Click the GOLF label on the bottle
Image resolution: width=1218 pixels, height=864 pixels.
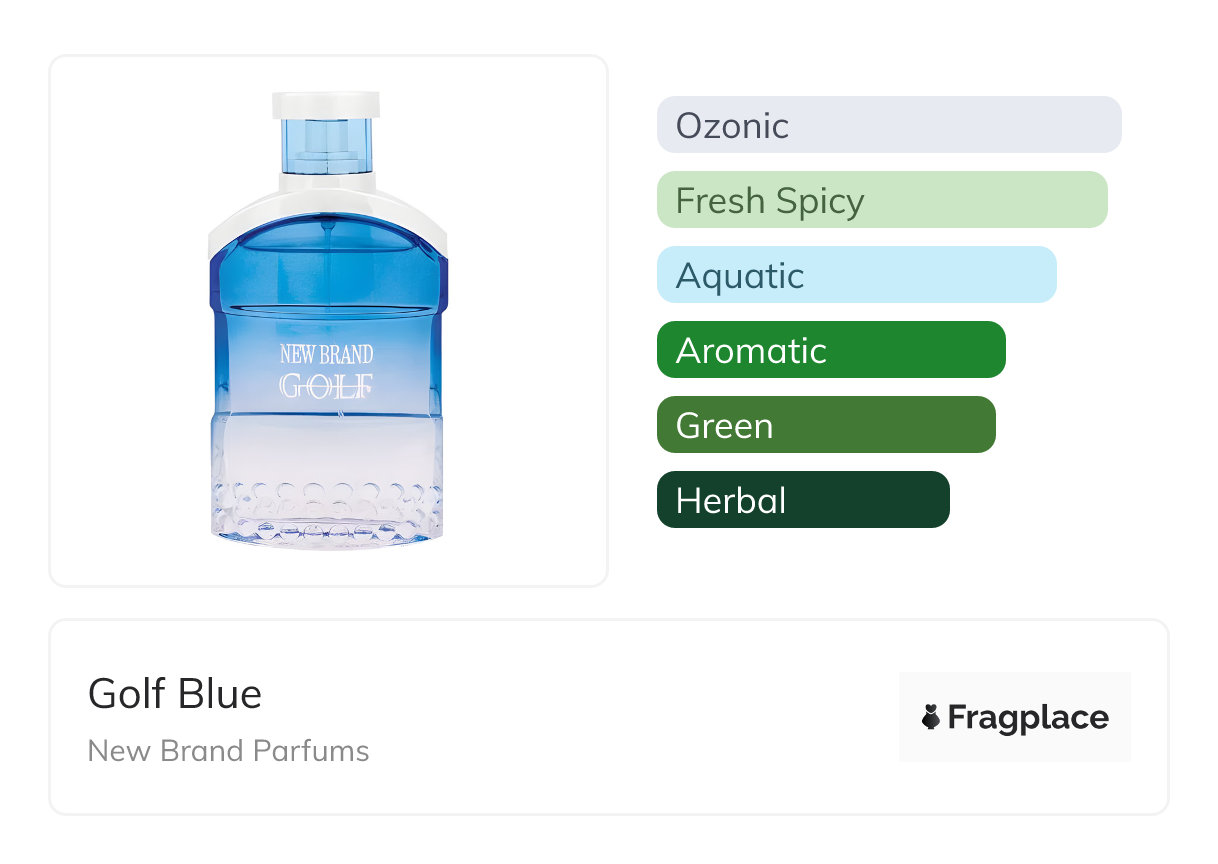point(326,386)
